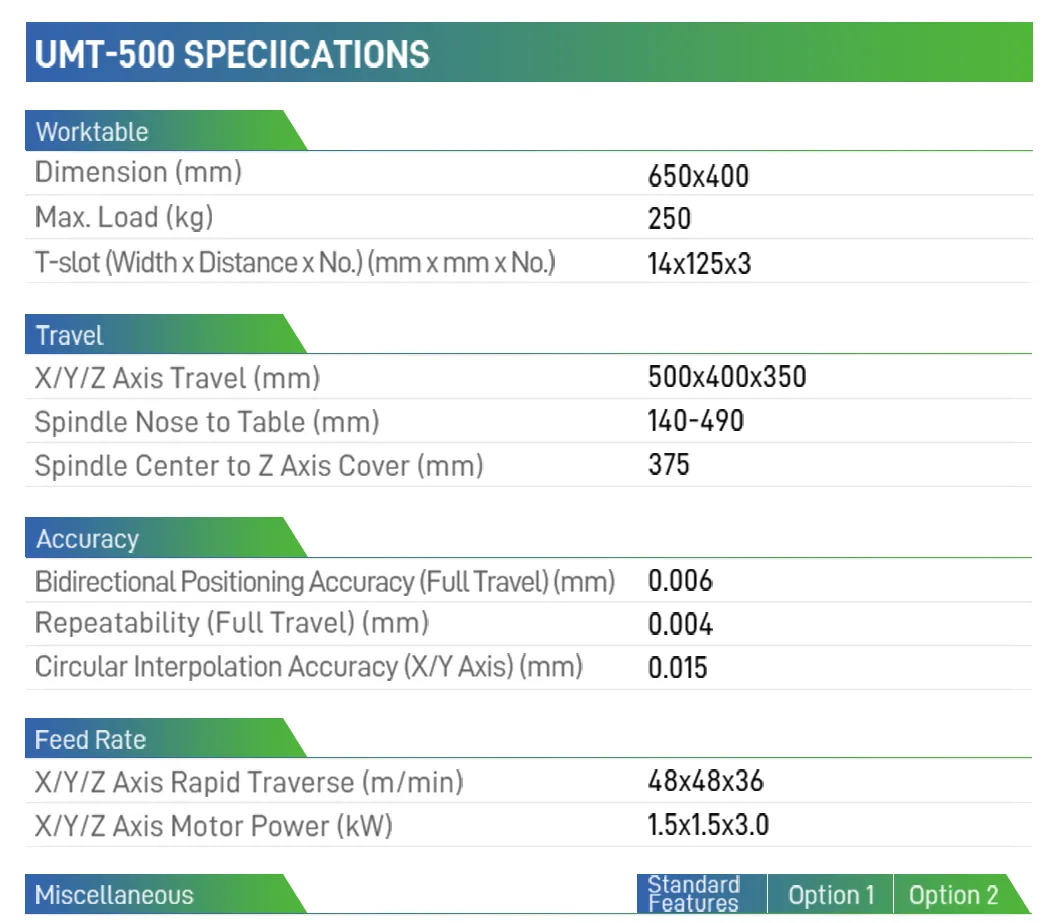The image size is (1060, 923).
Task: Select the Feed Rate section header
Action: coord(90,741)
